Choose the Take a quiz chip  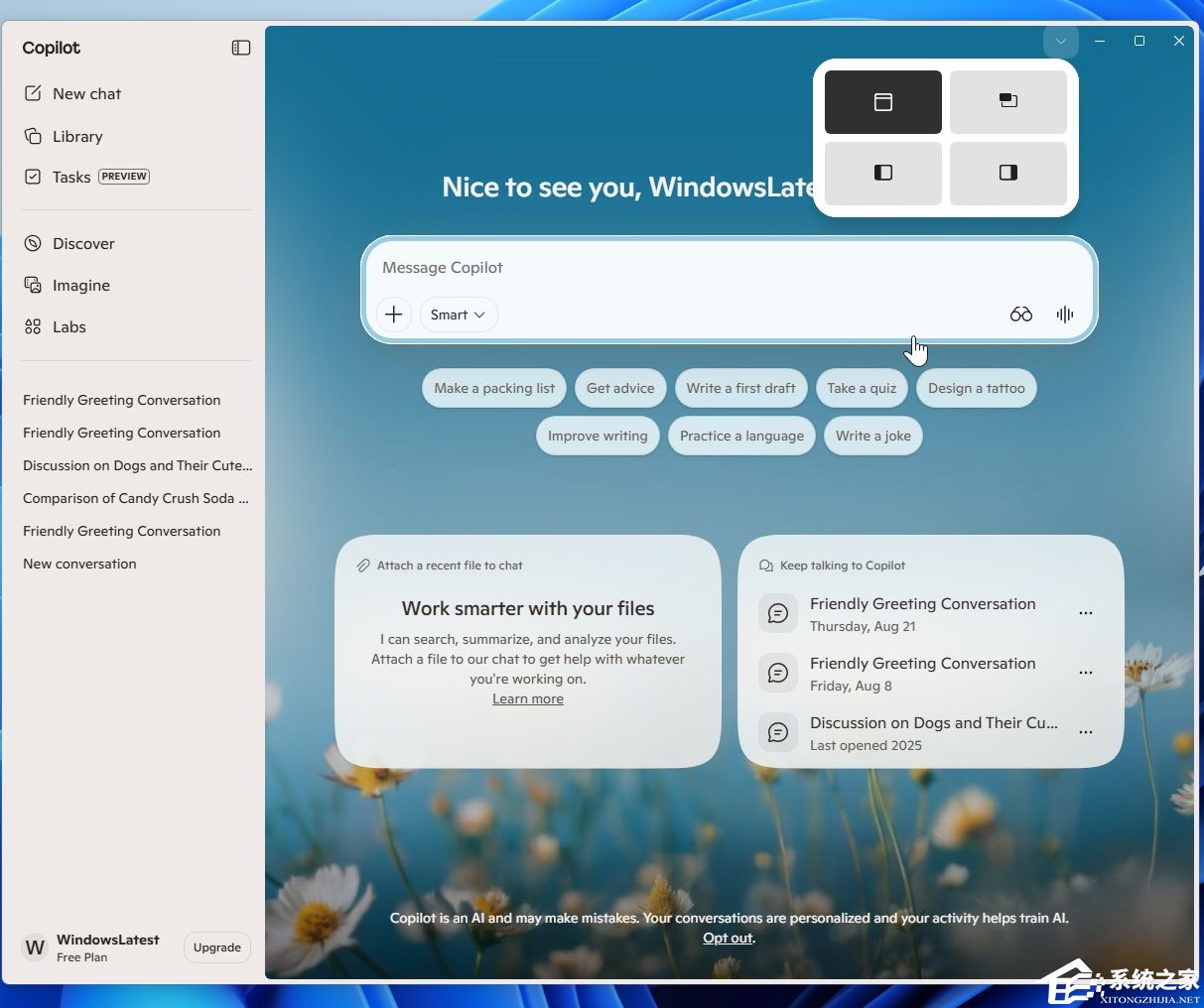[862, 388]
